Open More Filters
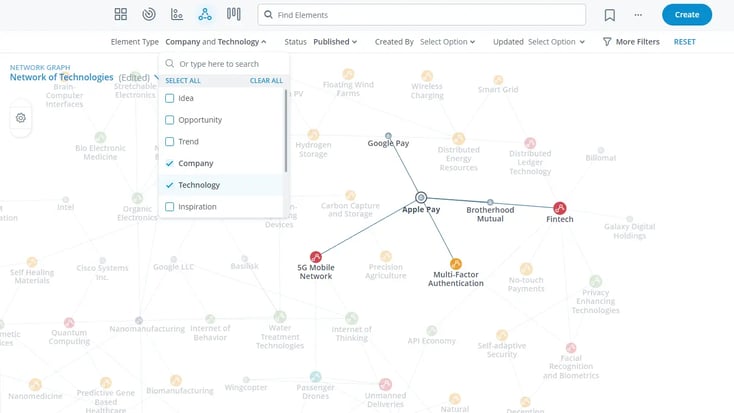This screenshot has width=734, height=413. 637,42
